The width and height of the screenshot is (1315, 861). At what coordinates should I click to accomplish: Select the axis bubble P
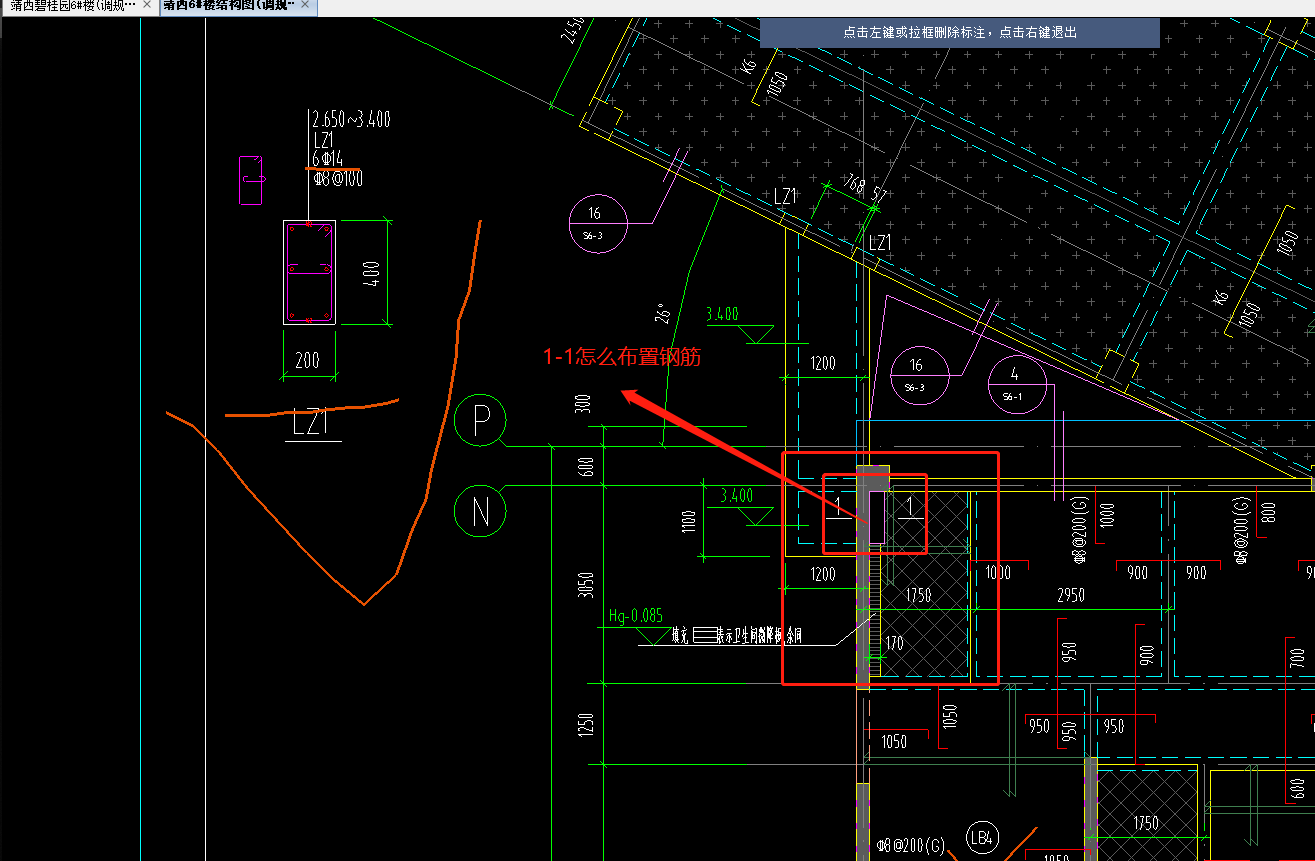click(x=480, y=422)
